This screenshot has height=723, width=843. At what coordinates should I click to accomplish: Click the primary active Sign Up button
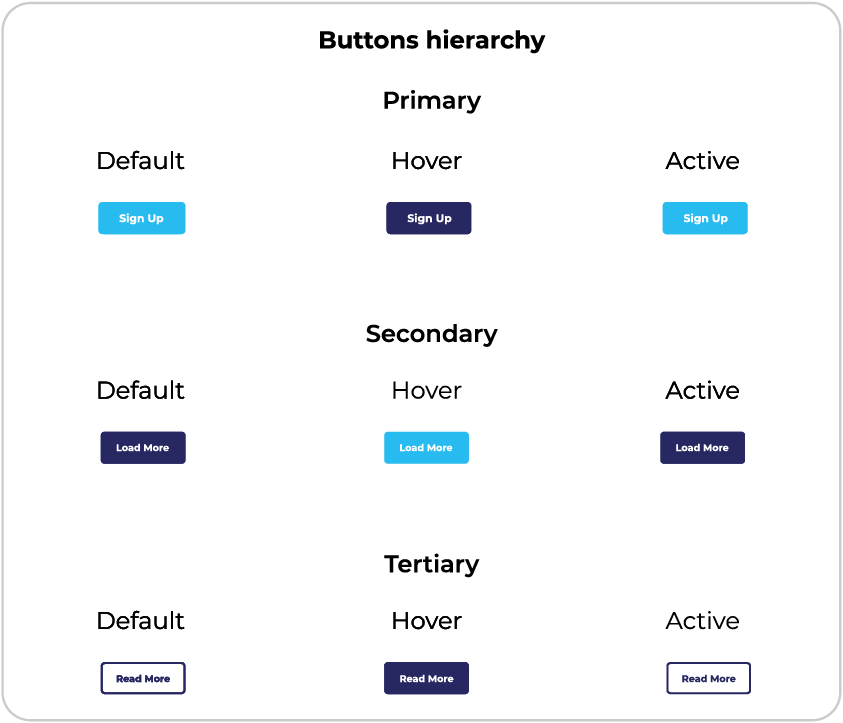point(704,218)
